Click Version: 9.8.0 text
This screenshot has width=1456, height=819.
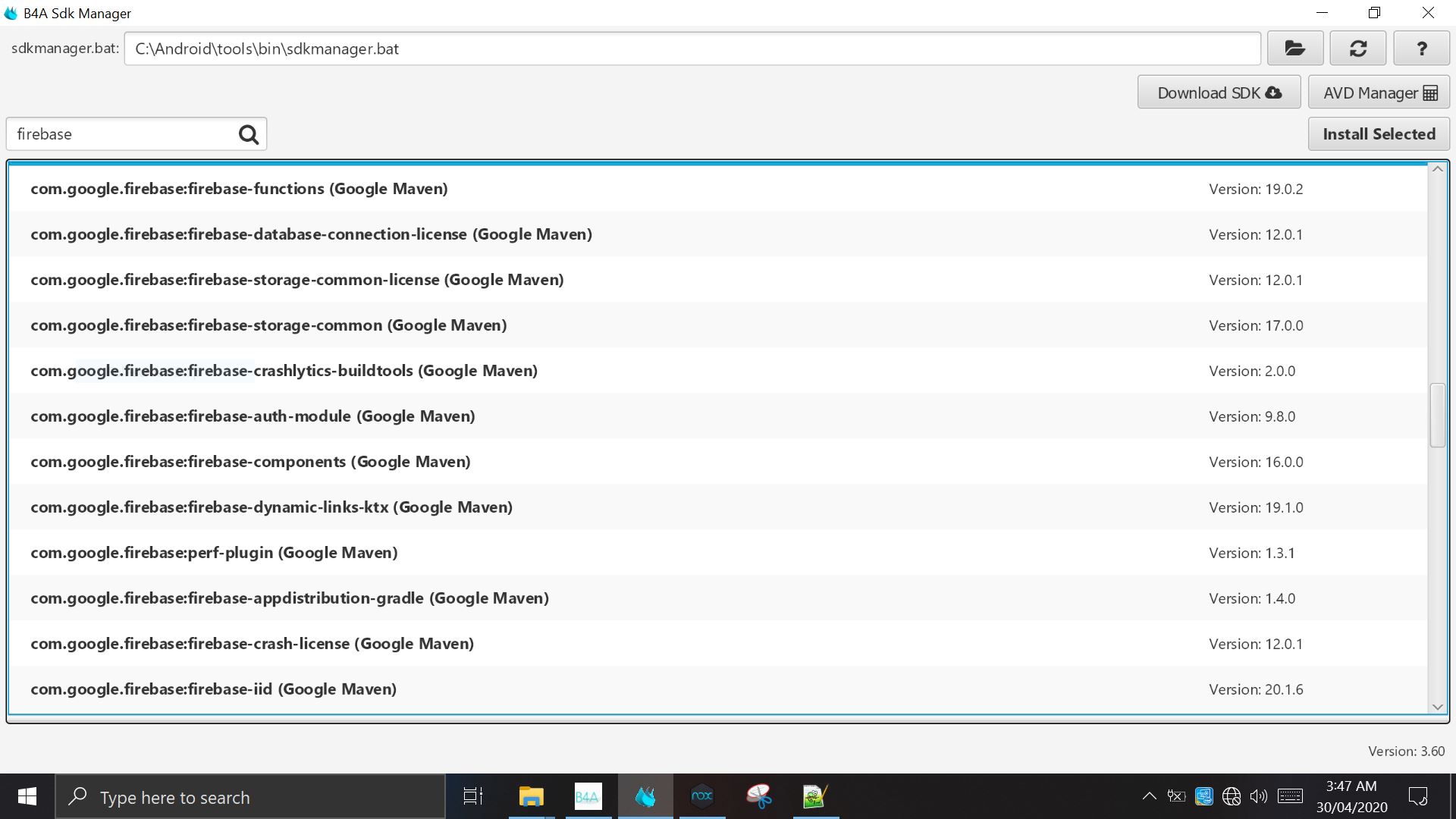pyautogui.click(x=1252, y=416)
